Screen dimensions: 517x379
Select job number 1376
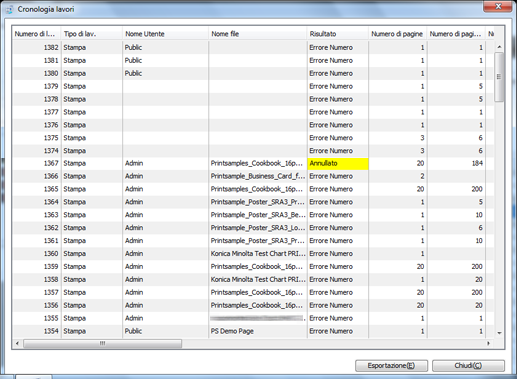(51, 125)
